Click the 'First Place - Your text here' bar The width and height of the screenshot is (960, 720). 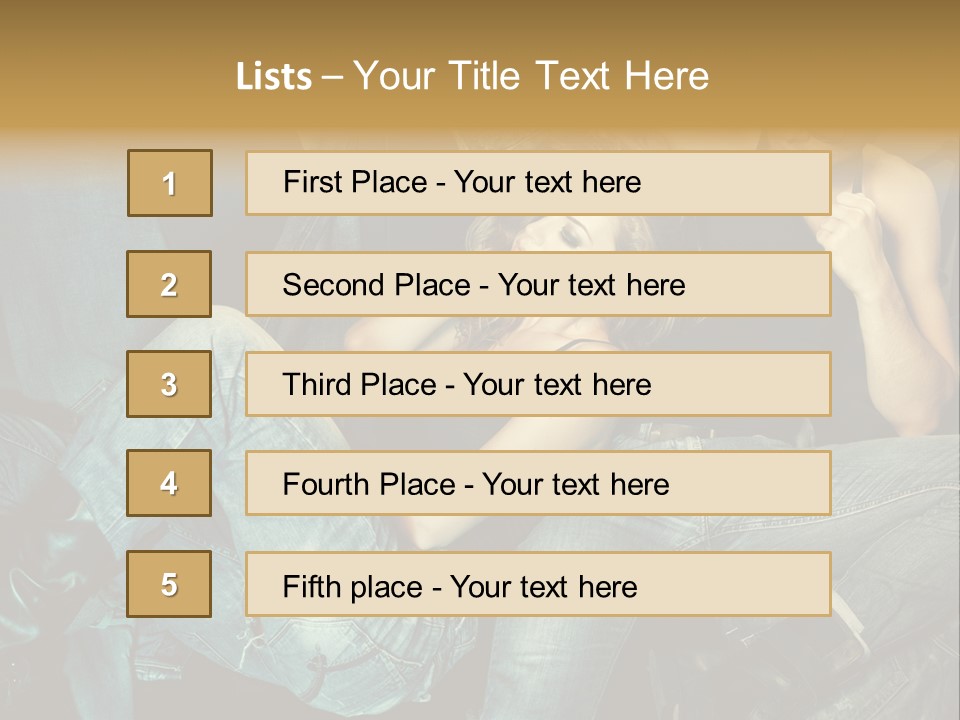[x=538, y=183]
